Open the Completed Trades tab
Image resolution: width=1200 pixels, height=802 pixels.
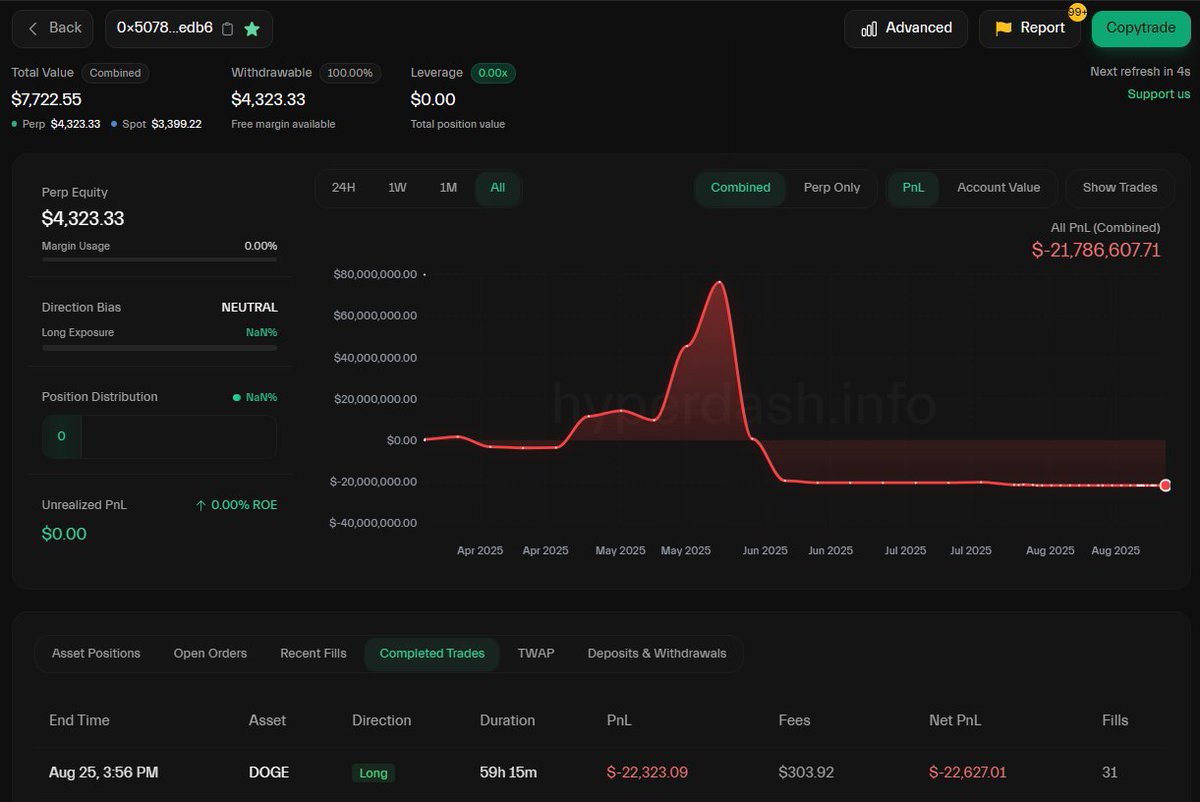[x=432, y=654]
